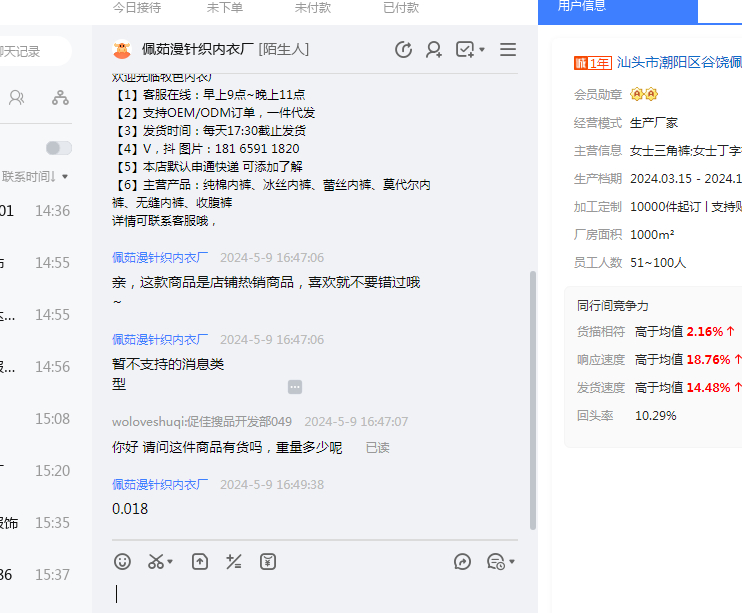Image resolution: width=742 pixels, height=613 pixels.
Task: Click the yen price quote icon
Action: (x=268, y=561)
